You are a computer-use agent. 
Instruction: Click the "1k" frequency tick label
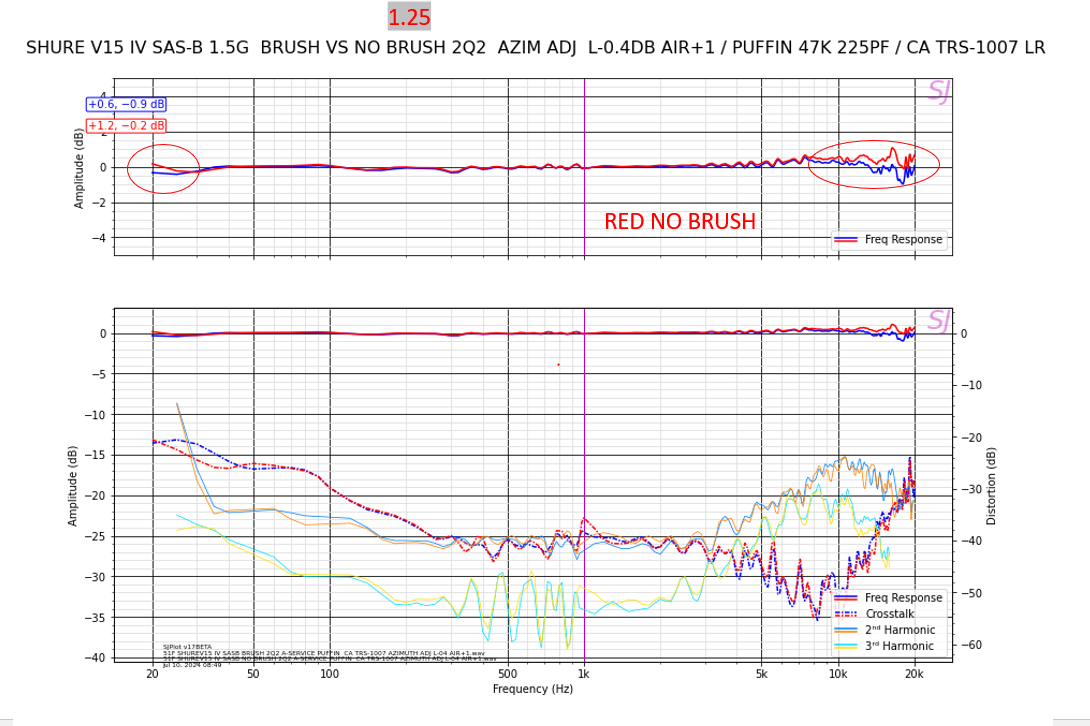pyautogui.click(x=584, y=673)
